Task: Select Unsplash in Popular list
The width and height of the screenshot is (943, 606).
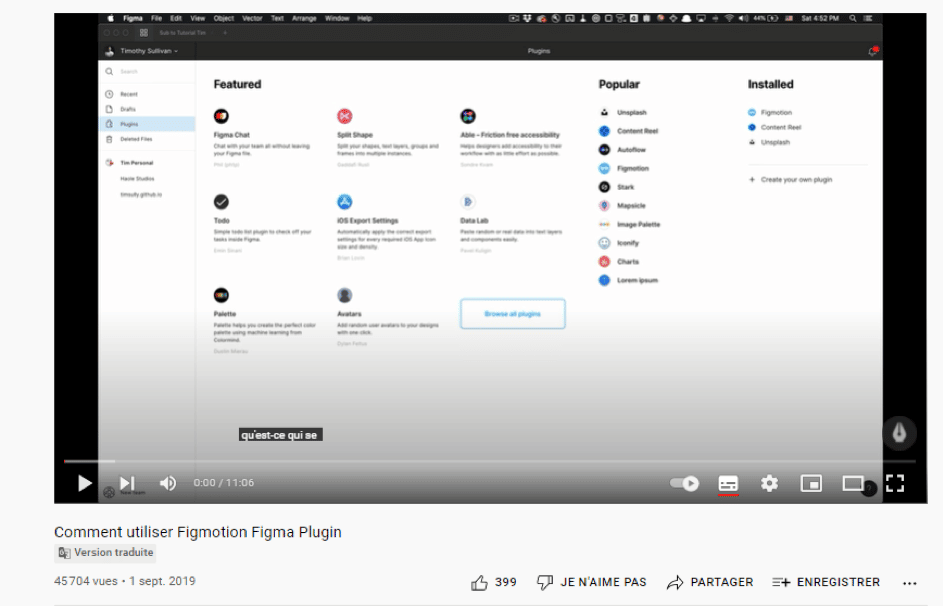Action: 623,112
